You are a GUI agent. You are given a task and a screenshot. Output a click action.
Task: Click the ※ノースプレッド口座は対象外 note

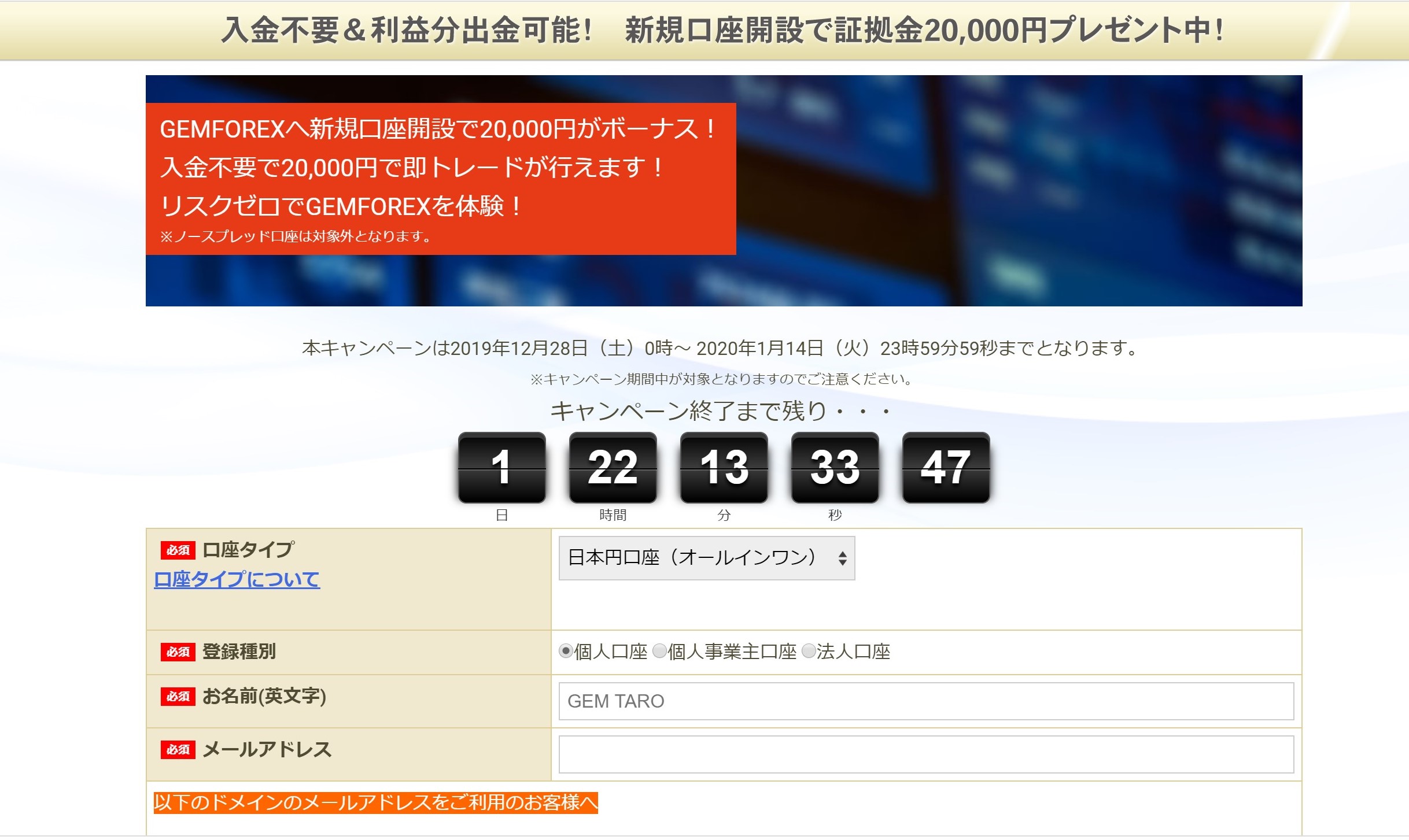295,236
